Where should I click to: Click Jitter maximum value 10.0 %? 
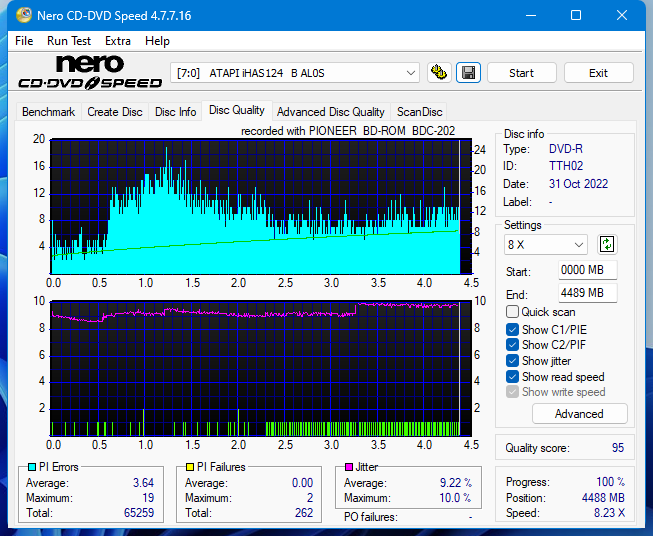coord(455,498)
